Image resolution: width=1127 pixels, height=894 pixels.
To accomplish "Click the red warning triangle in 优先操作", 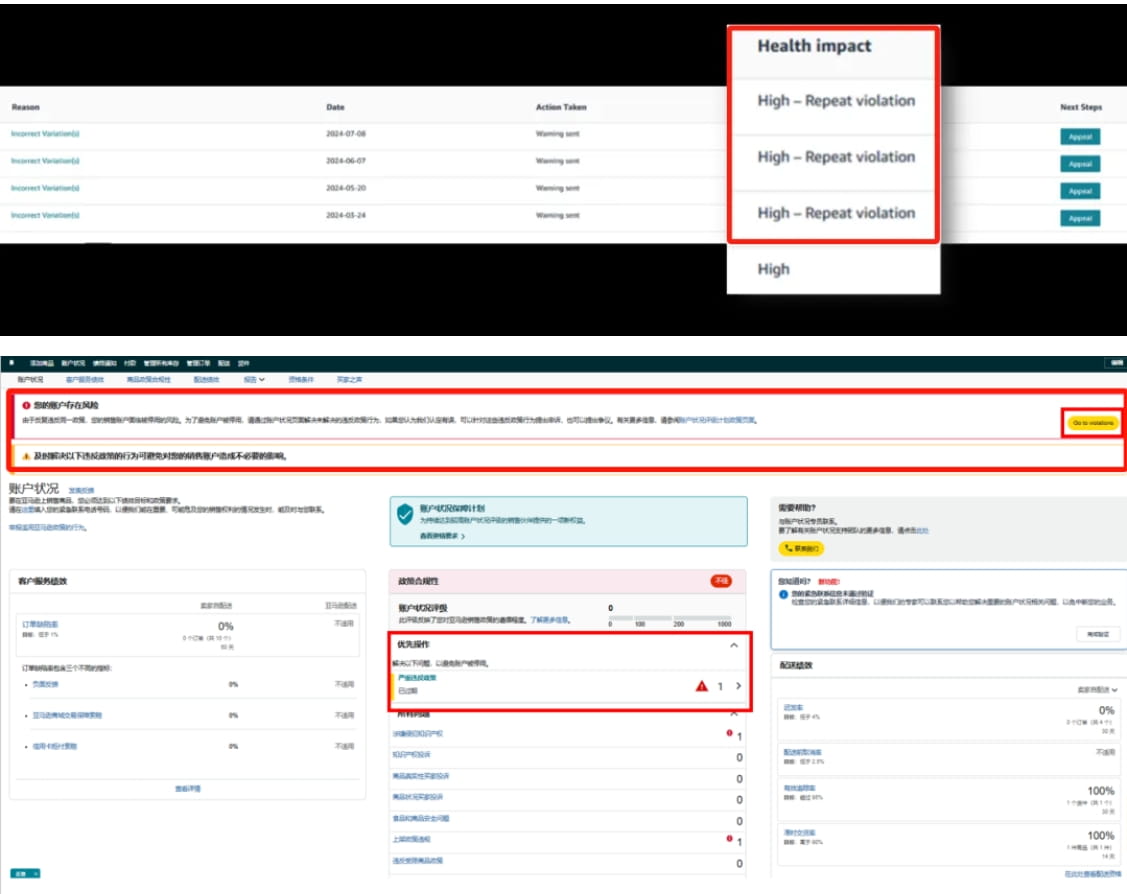I will pyautogui.click(x=702, y=686).
